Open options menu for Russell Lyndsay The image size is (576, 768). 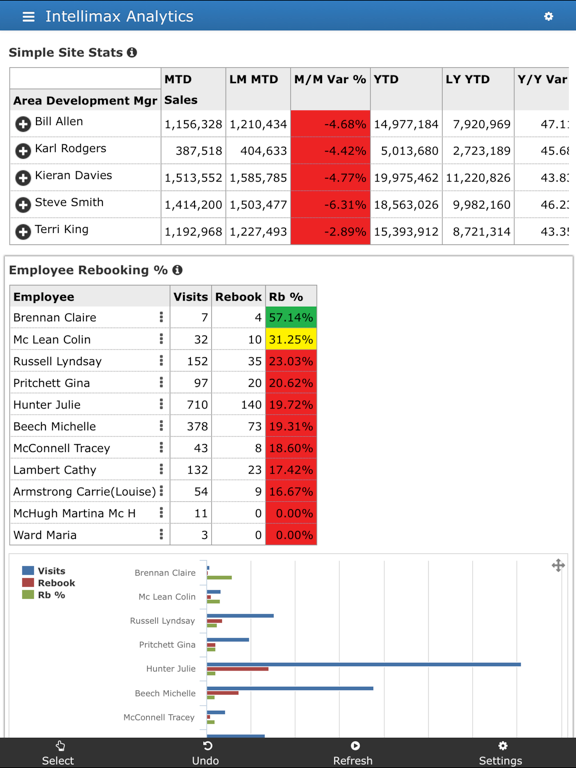click(161, 360)
